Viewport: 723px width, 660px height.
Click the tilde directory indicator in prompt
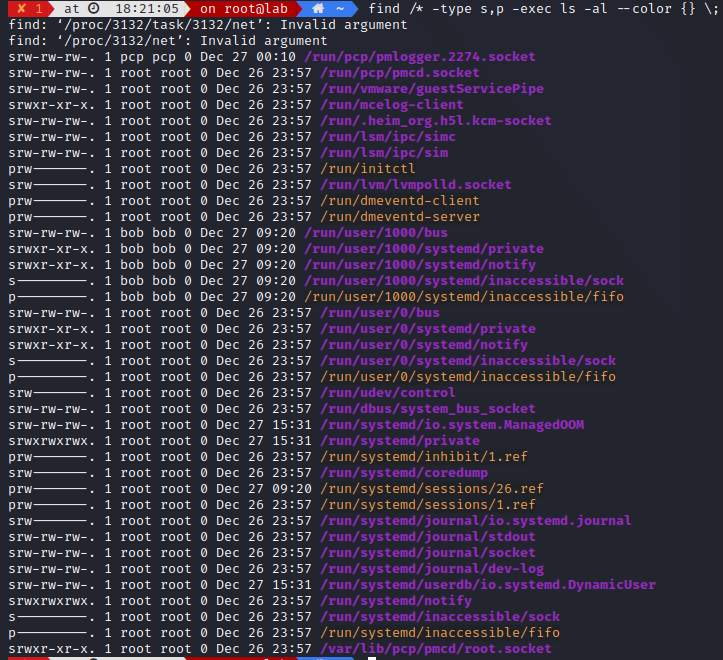click(340, 8)
